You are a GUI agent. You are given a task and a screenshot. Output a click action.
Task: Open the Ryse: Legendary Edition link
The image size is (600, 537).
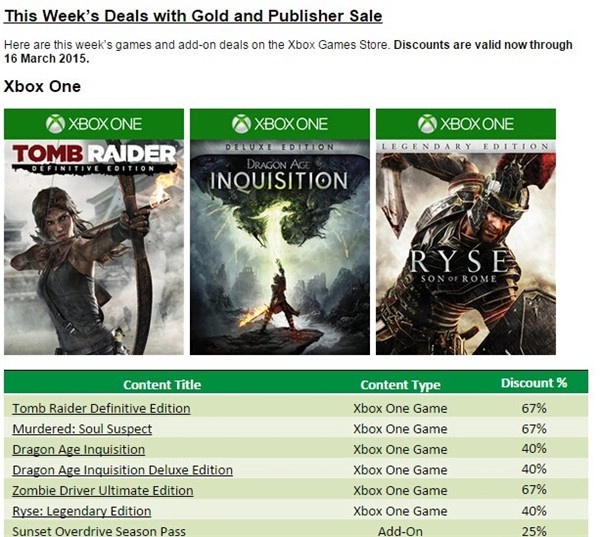83,511
